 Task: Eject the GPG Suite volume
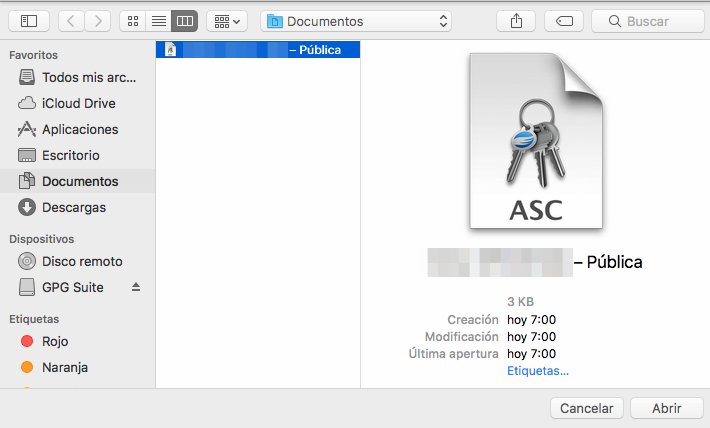point(136,287)
